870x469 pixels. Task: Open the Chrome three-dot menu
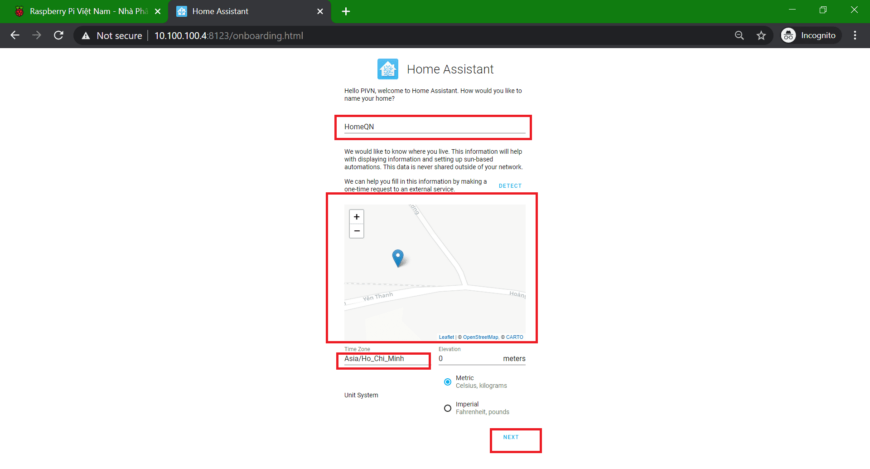point(855,35)
